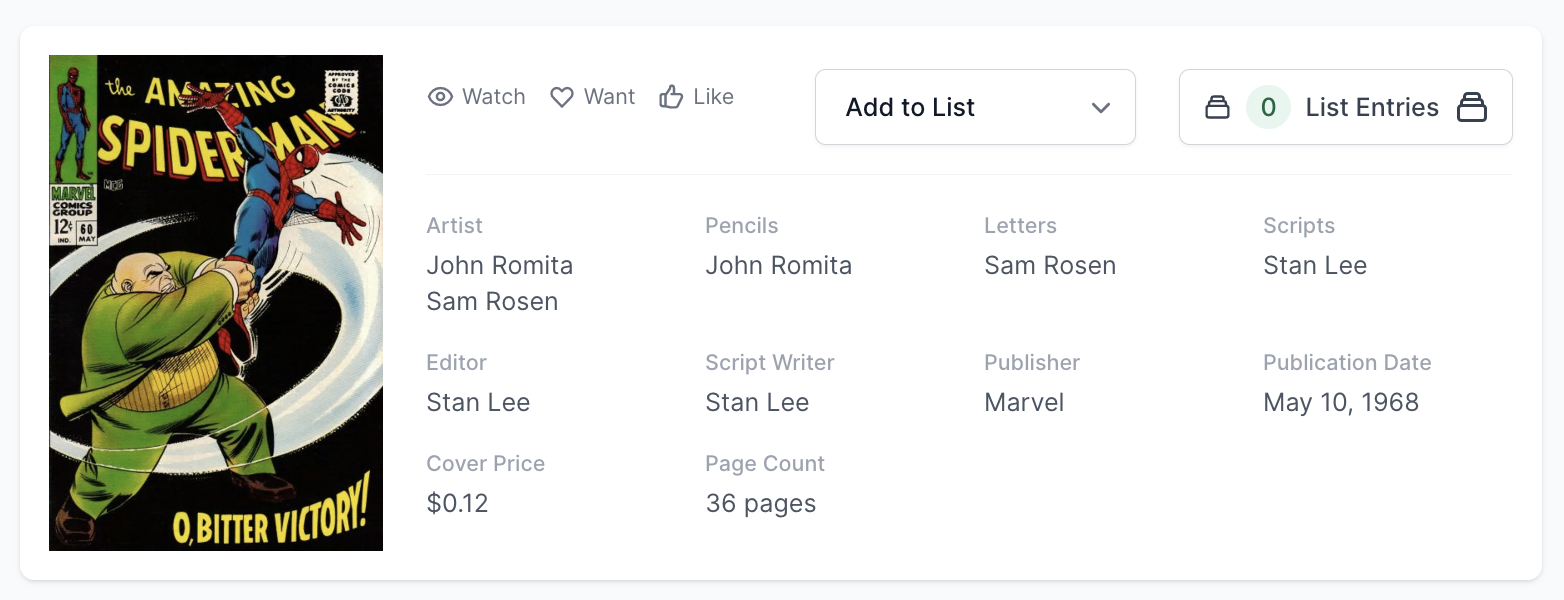This screenshot has width=1564, height=600.
Task: Click the May 10, 1968 publication date
Action: [1341, 403]
